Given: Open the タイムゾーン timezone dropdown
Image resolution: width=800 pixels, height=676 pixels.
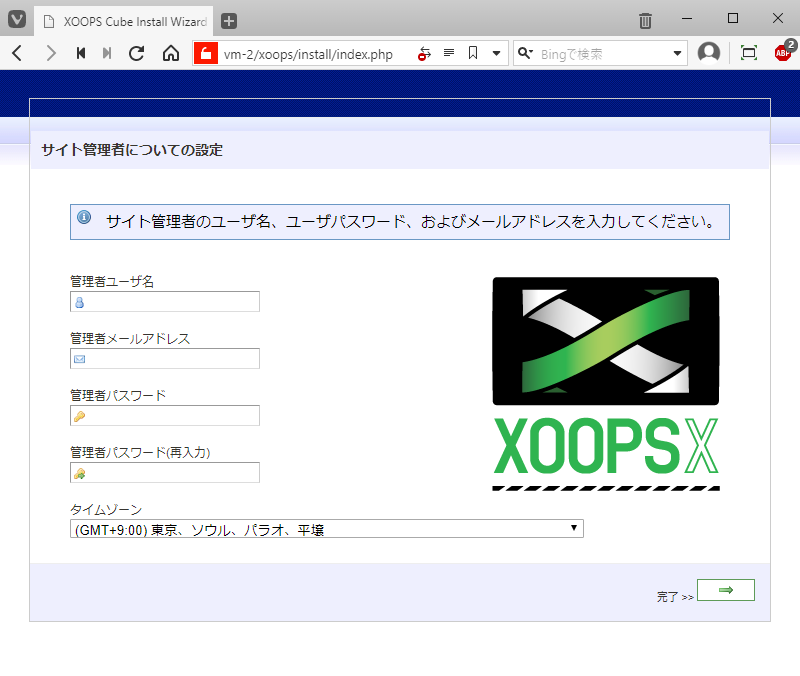Looking at the screenshot, I should (327, 529).
